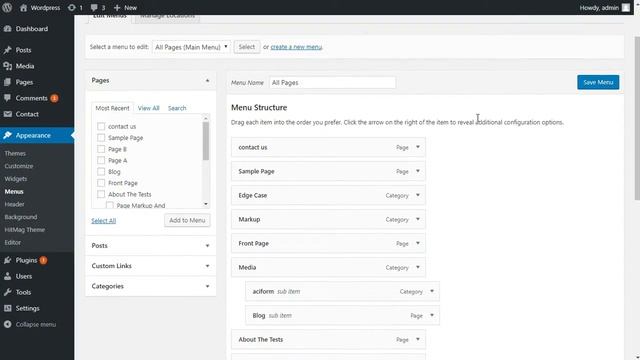Switch to the View All tab

[149, 108]
